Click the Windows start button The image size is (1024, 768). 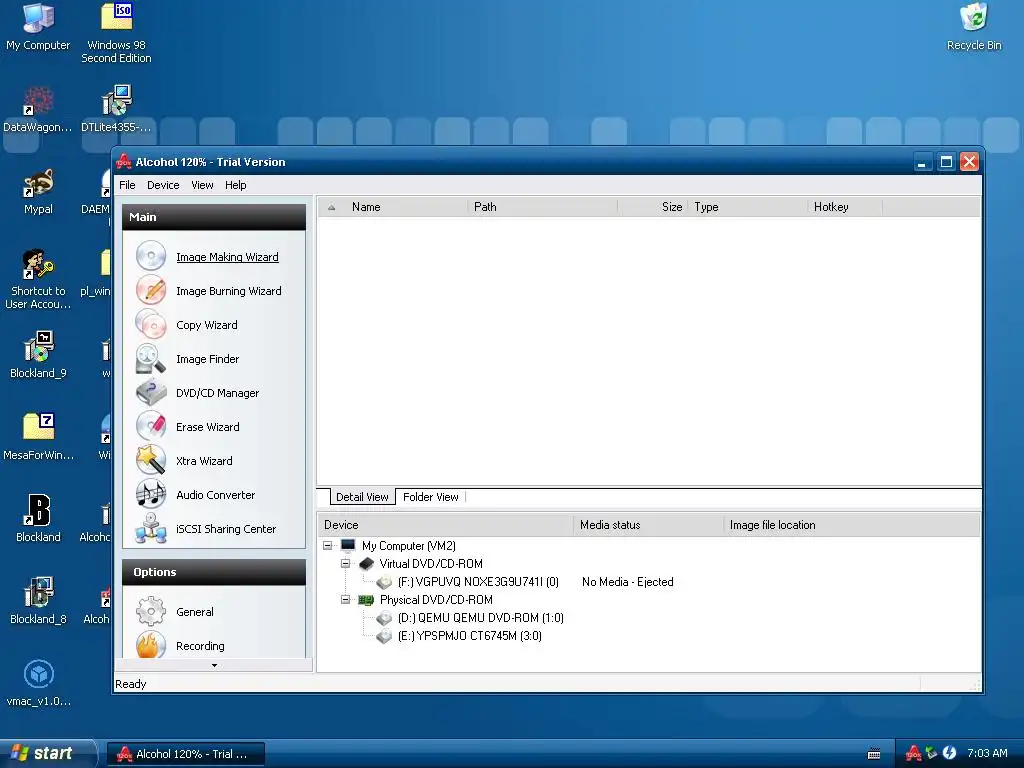(x=48, y=753)
